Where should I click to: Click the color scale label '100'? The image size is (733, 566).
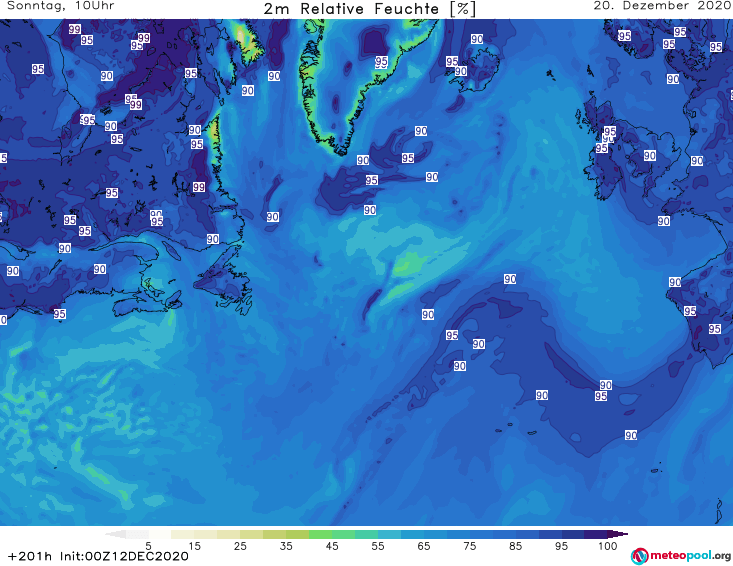click(x=608, y=546)
